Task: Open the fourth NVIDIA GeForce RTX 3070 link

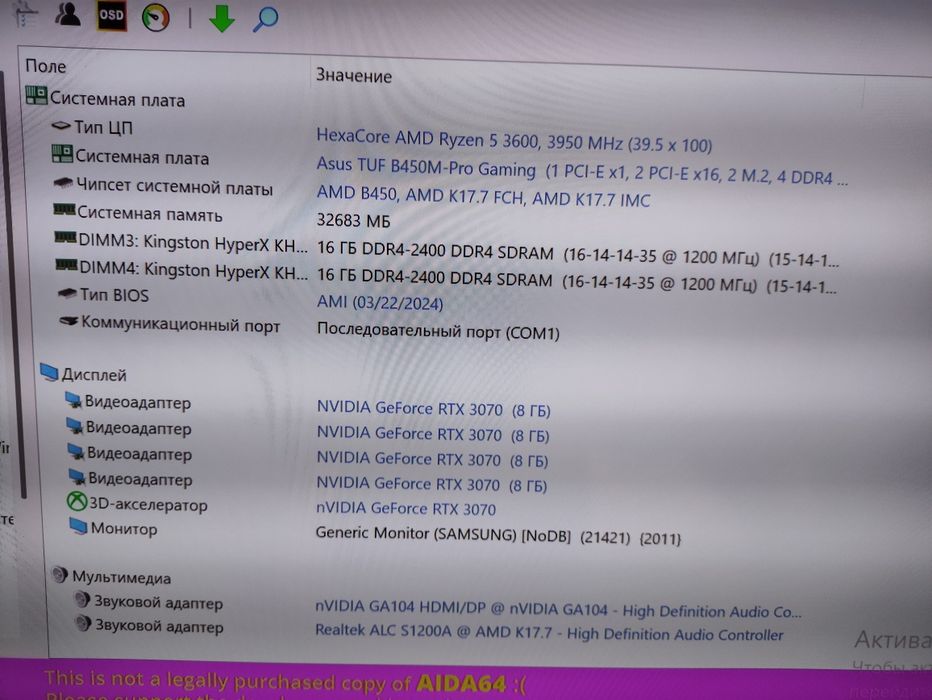Action: click(432, 484)
